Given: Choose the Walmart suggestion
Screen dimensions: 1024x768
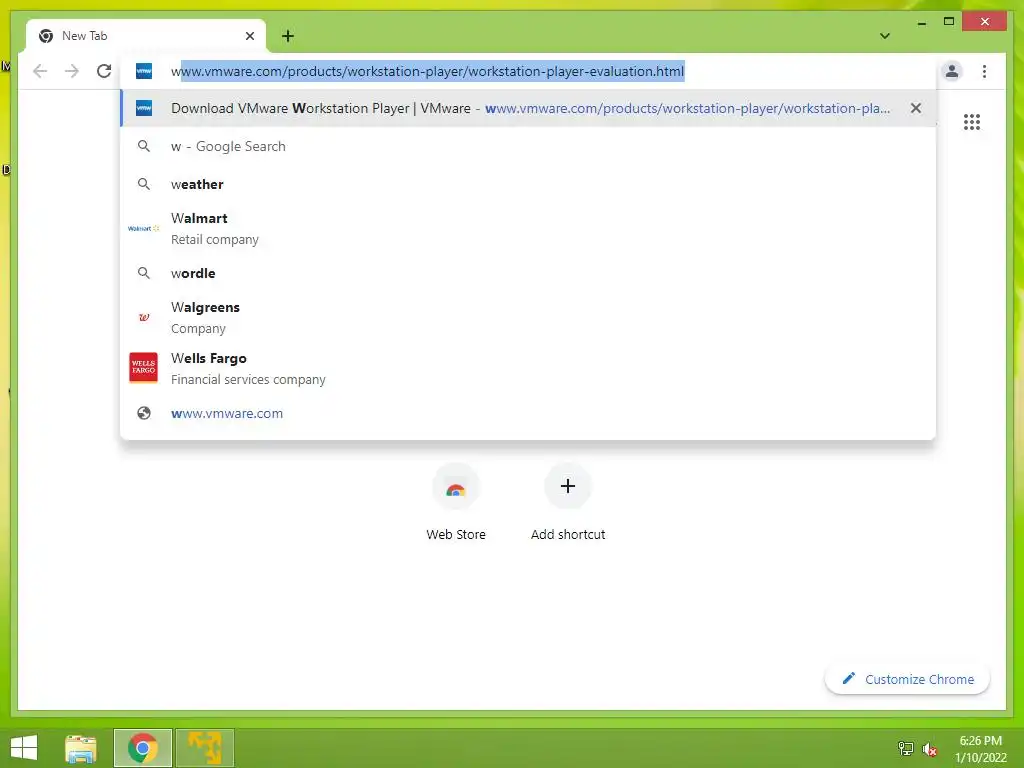Looking at the screenshot, I should 528,229.
